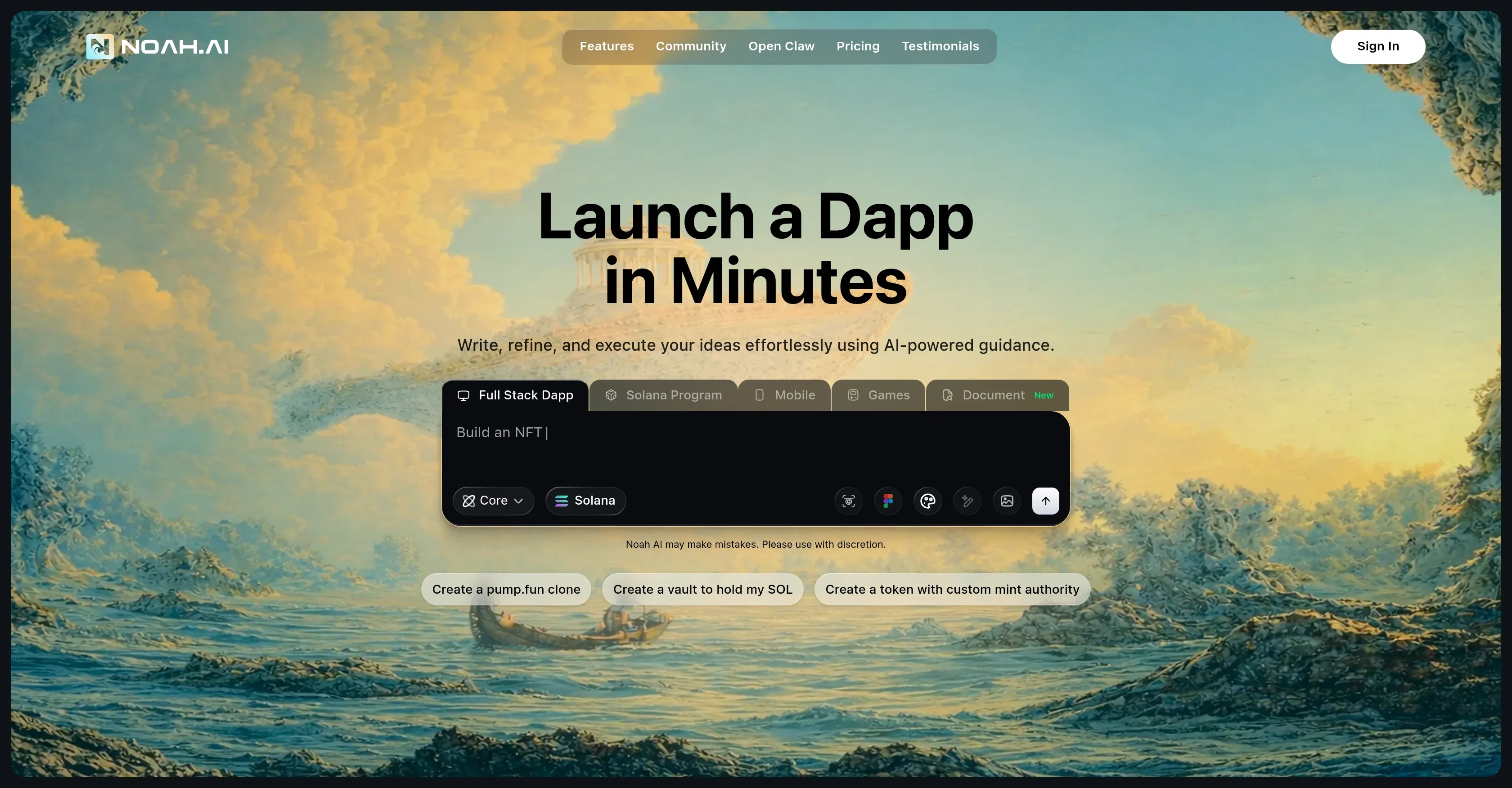This screenshot has width=1512, height=788.
Task: Choose 'Create a pump.fun clone' suggestion
Action: coord(506,589)
